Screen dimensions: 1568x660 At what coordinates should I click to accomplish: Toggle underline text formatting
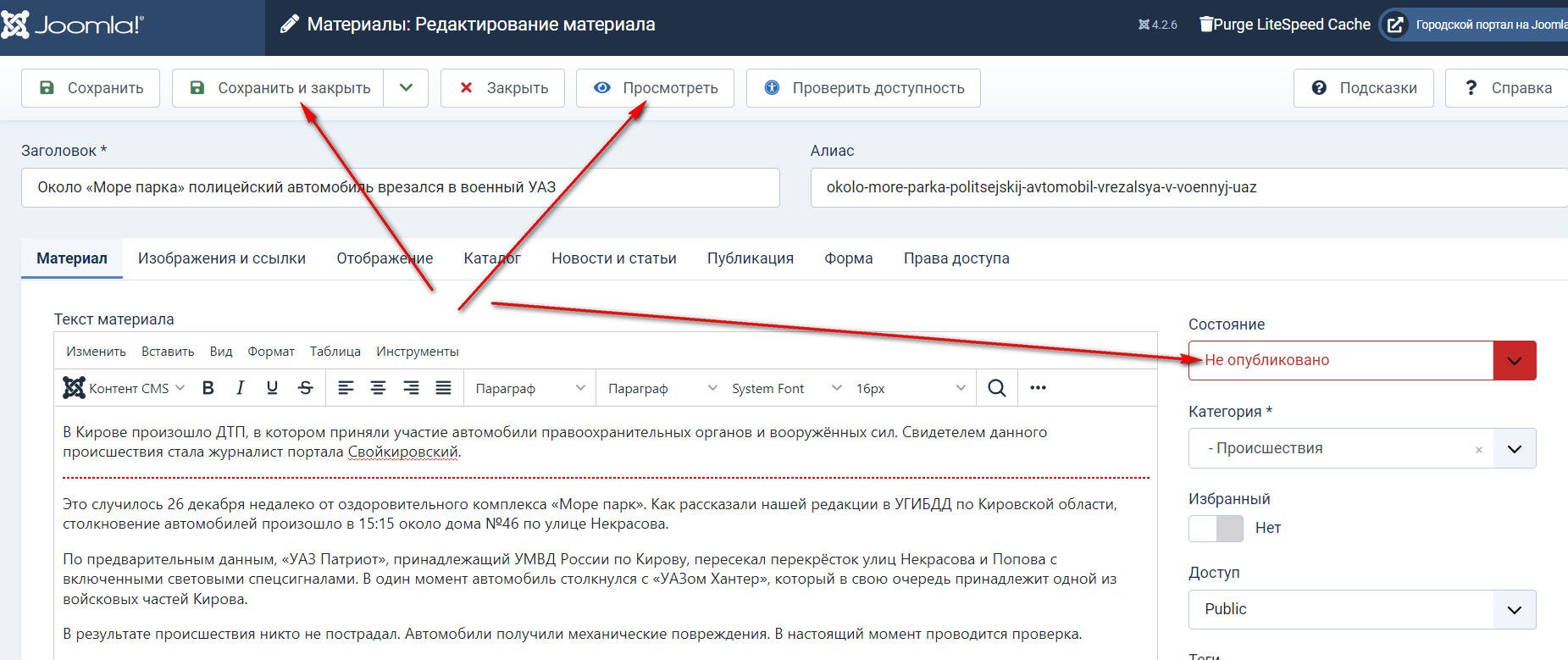tap(272, 388)
